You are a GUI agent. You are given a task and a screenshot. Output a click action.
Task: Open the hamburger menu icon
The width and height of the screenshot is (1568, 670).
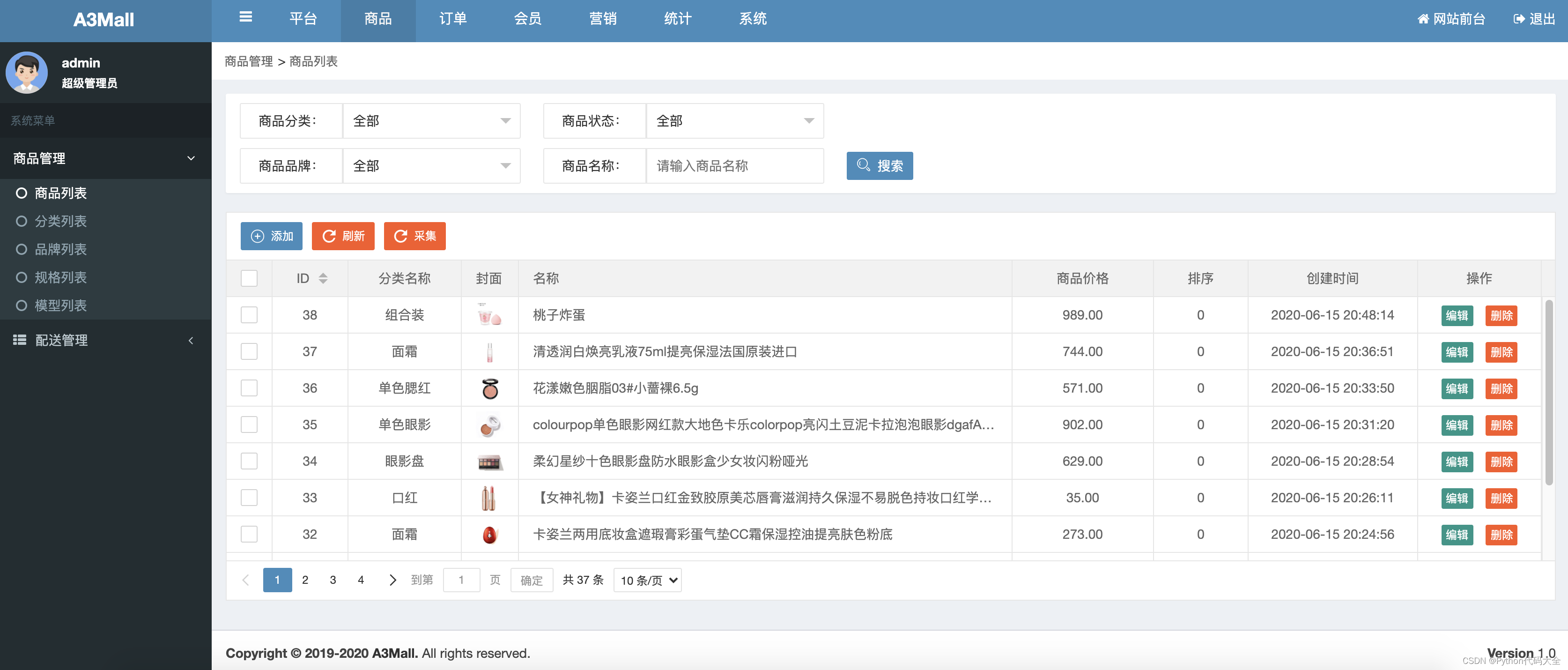pyautogui.click(x=245, y=18)
